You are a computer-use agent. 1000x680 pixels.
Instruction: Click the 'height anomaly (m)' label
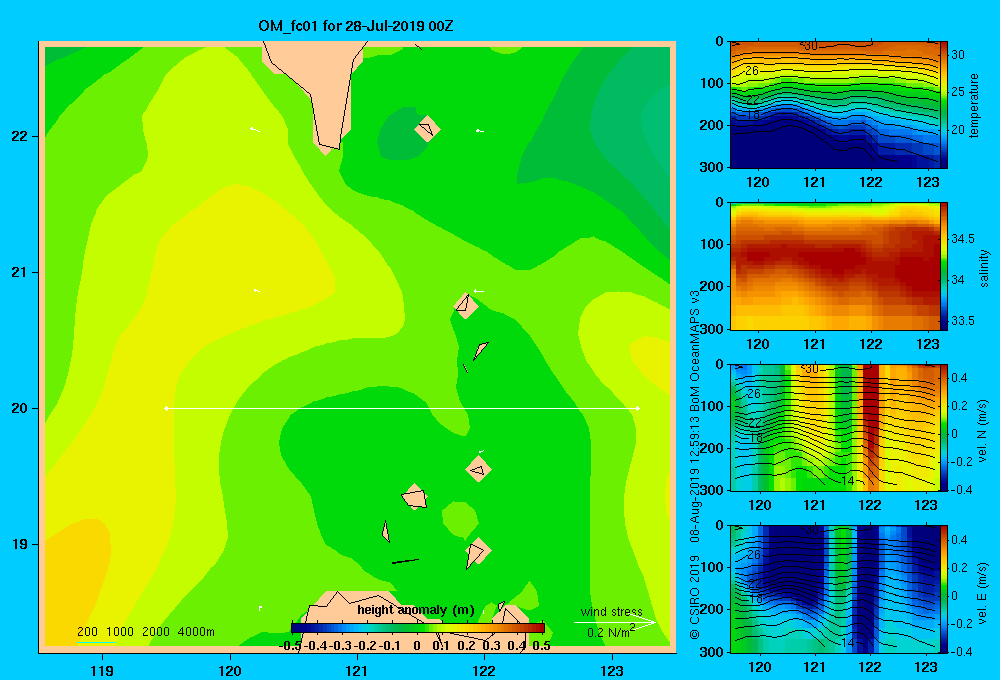point(415,610)
